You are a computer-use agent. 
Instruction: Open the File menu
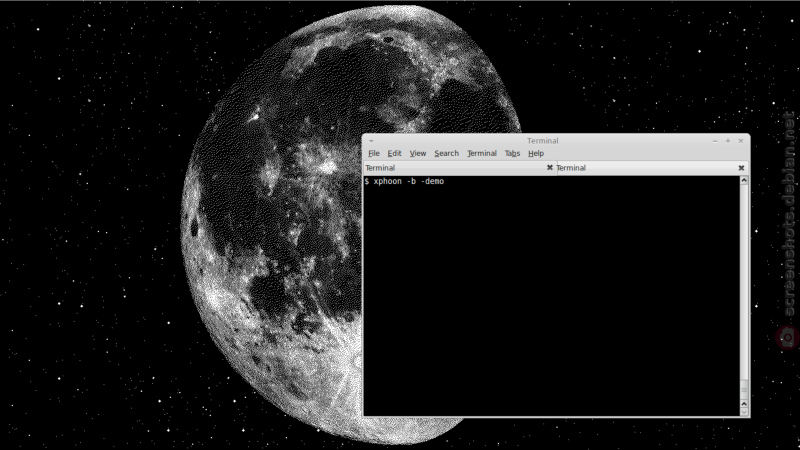373,153
